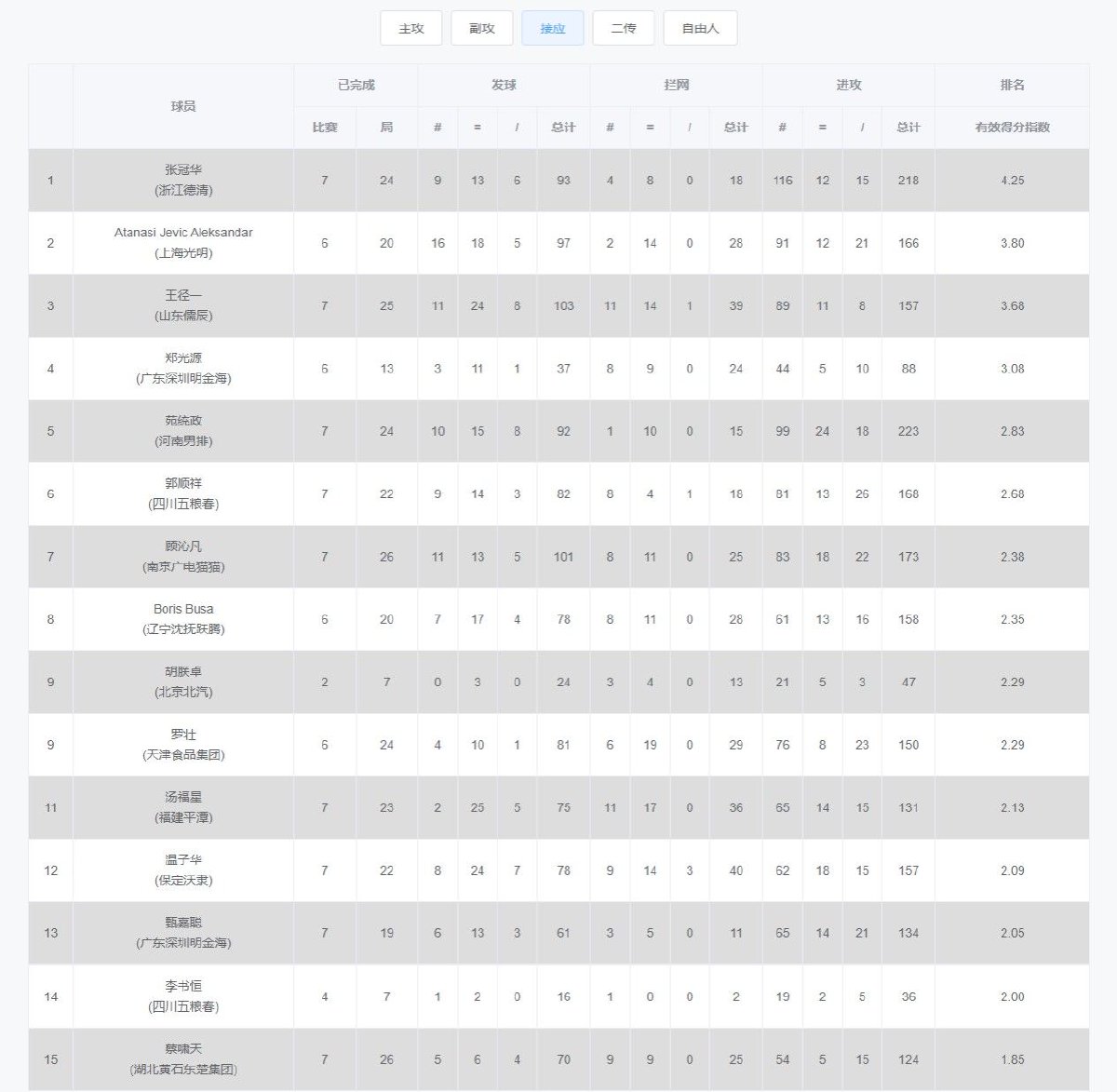Viewport: 1117px width, 1092px height.
Task: Click the 比赛 column header
Action: tap(325, 127)
